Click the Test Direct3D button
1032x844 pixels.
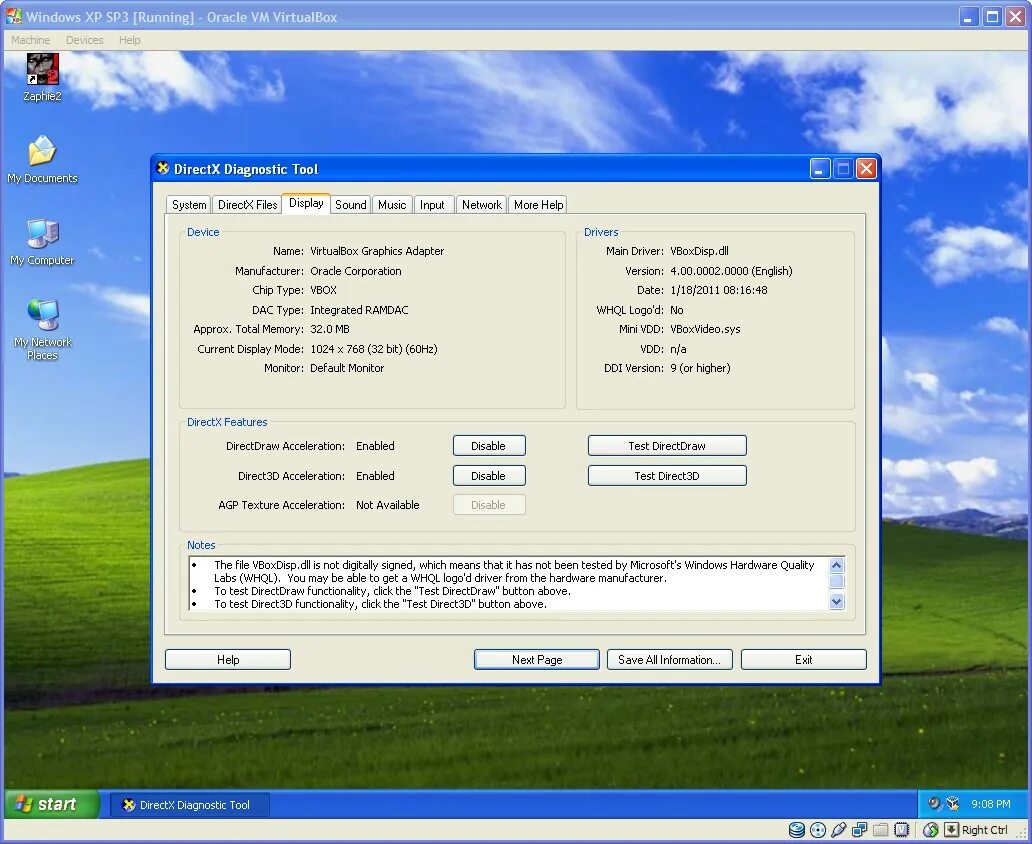(667, 476)
